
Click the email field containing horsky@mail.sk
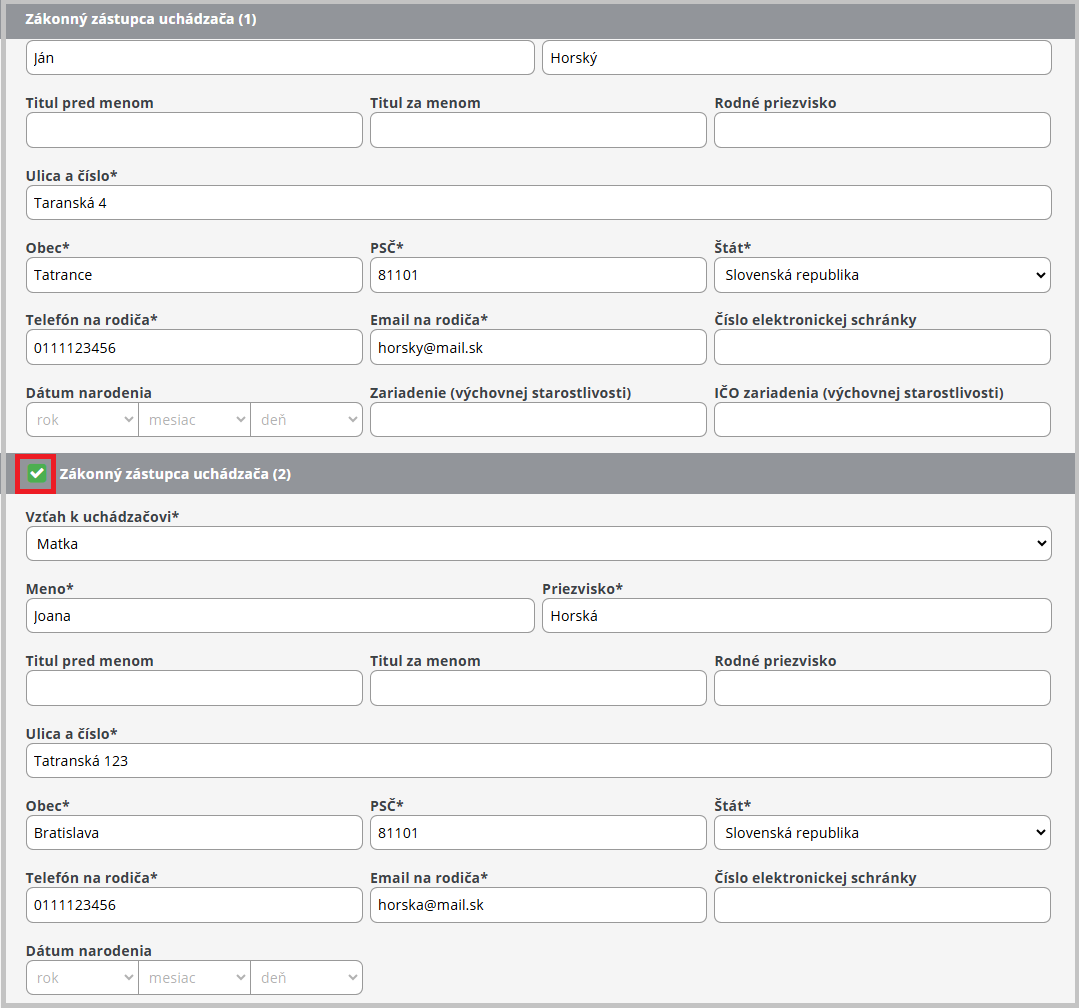tap(538, 347)
